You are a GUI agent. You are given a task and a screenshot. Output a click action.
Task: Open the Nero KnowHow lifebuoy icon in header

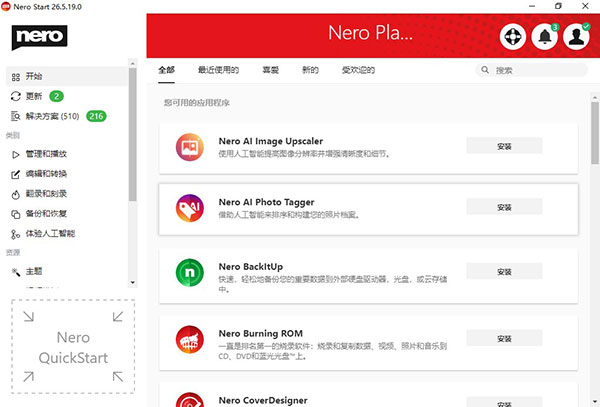(x=513, y=37)
